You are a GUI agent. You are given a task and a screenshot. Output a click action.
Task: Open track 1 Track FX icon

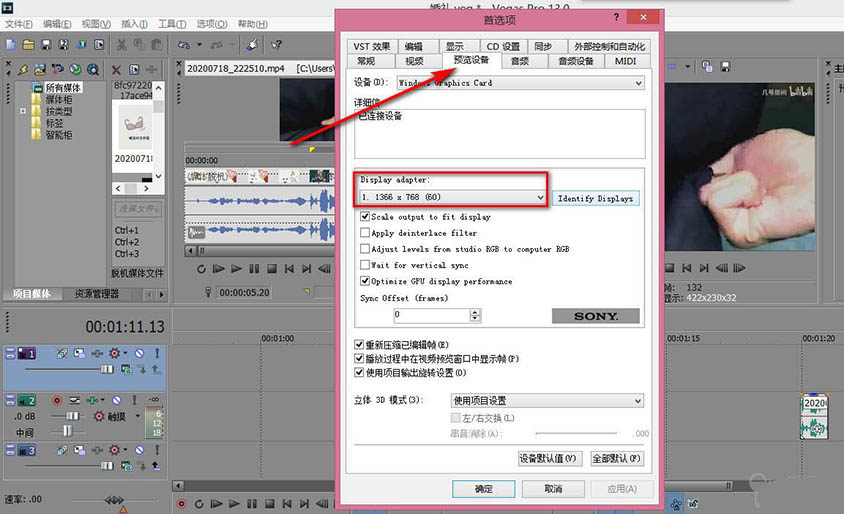click(x=97, y=353)
